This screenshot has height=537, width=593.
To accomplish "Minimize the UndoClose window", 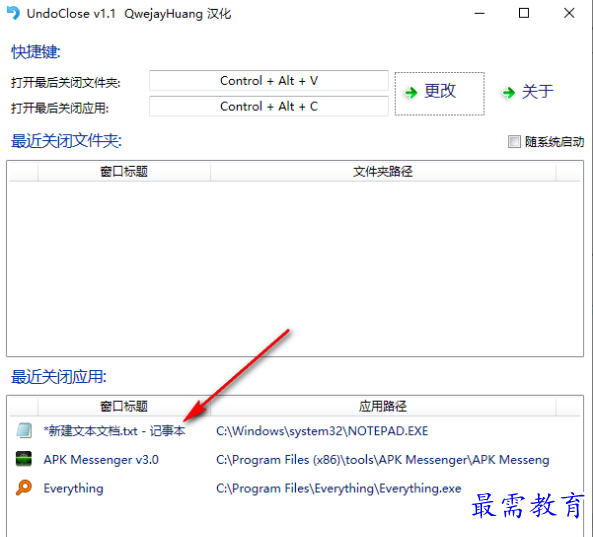I will point(480,14).
